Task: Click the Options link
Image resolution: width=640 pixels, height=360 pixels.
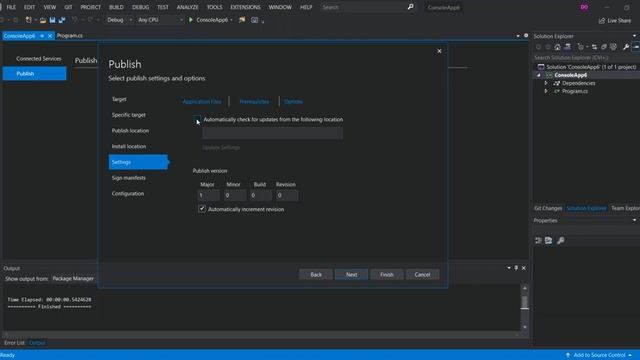Action: [293, 102]
